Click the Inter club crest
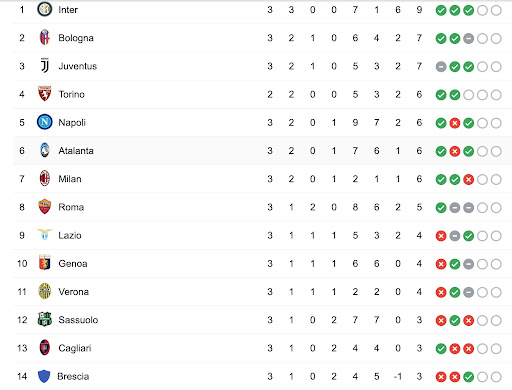The image size is (512, 390). pyautogui.click(x=44, y=9)
